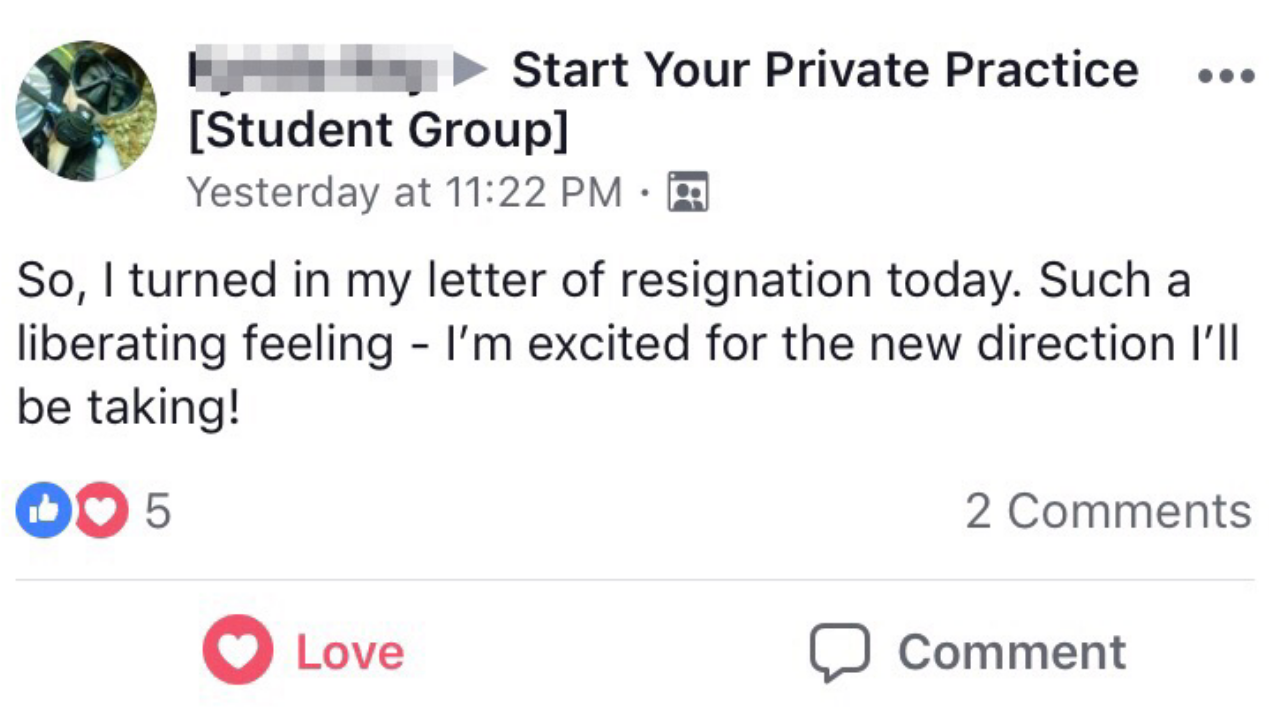The height and width of the screenshot is (713, 1269).
Task: Click the group members privacy icon
Action: (687, 192)
